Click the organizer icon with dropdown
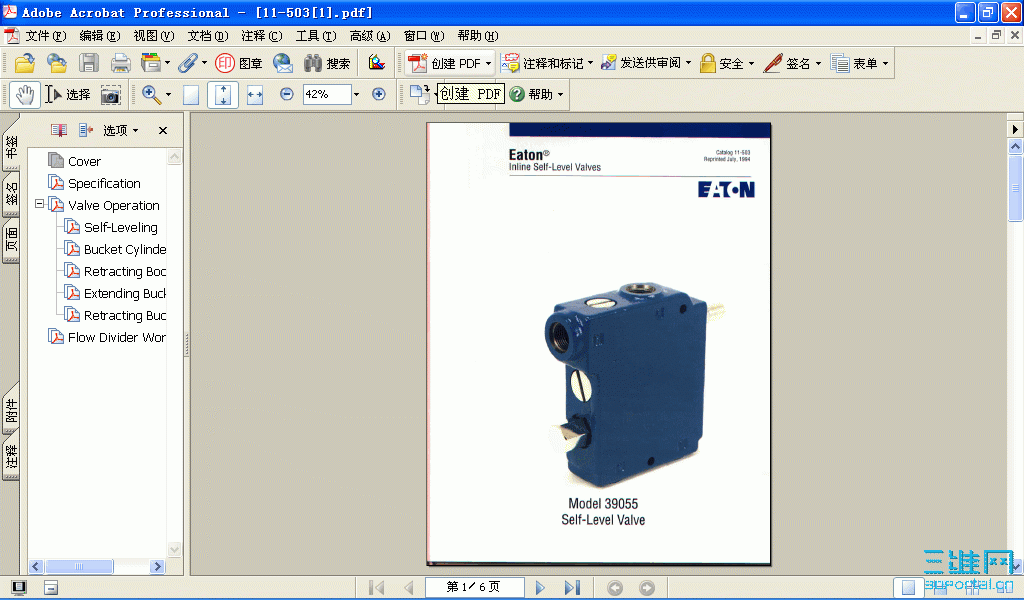Screen dimensions: 1024x600 coord(155,63)
